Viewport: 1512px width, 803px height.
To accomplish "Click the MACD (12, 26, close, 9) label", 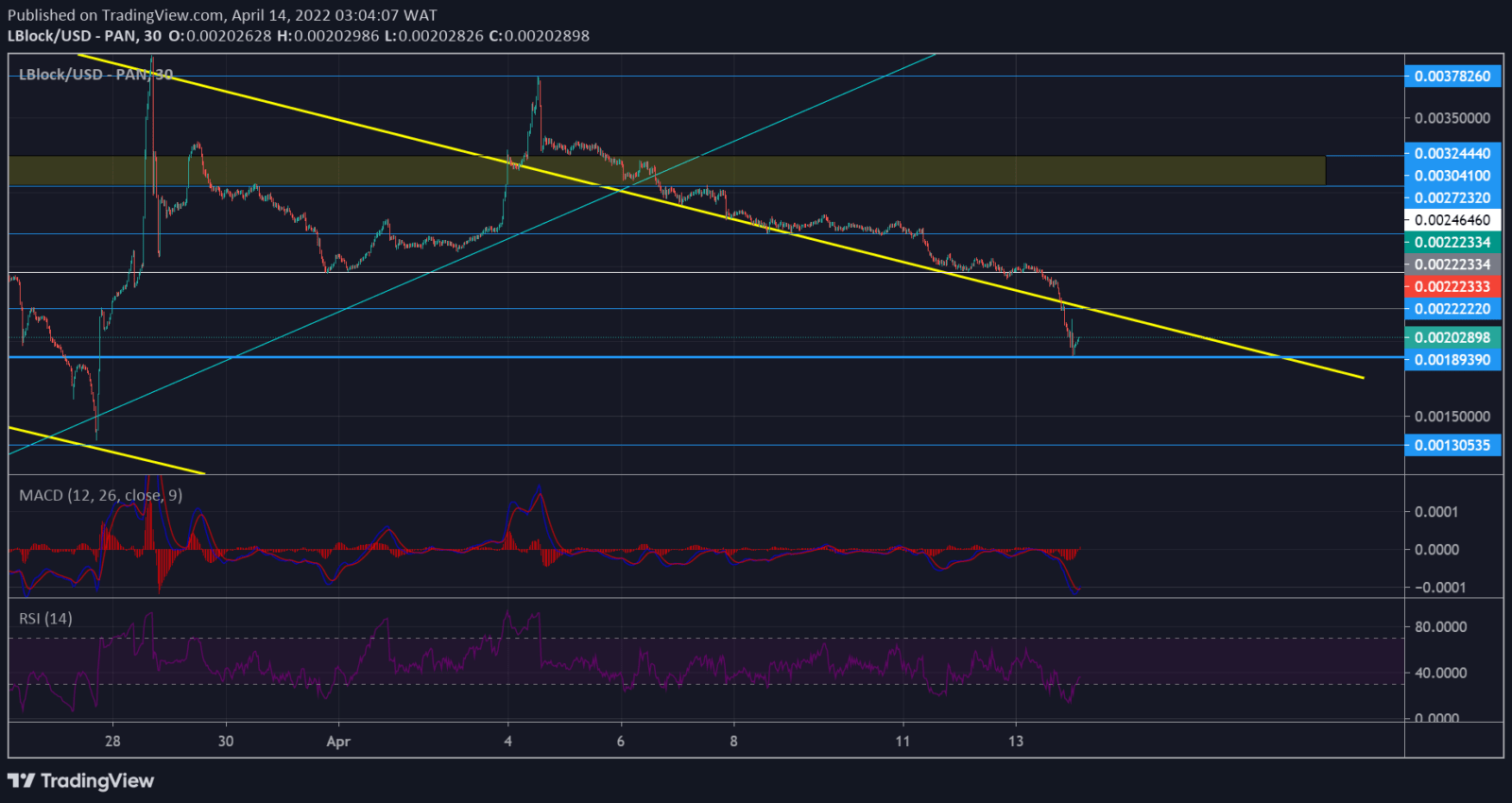I will [x=100, y=495].
